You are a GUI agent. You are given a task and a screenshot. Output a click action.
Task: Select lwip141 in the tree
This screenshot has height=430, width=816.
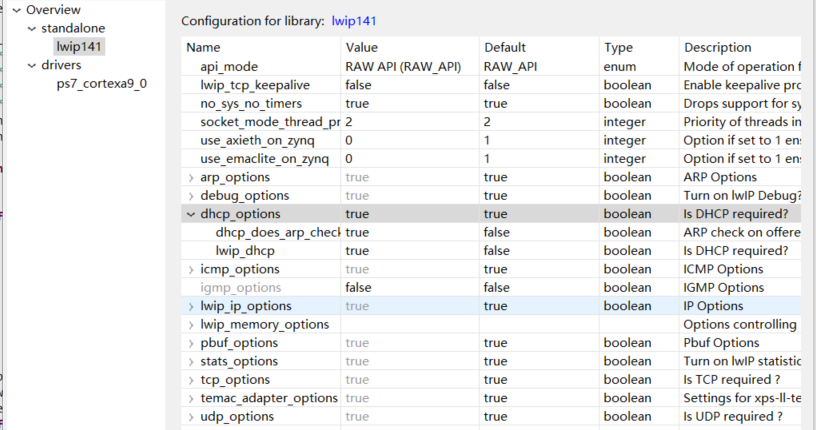tap(79, 46)
